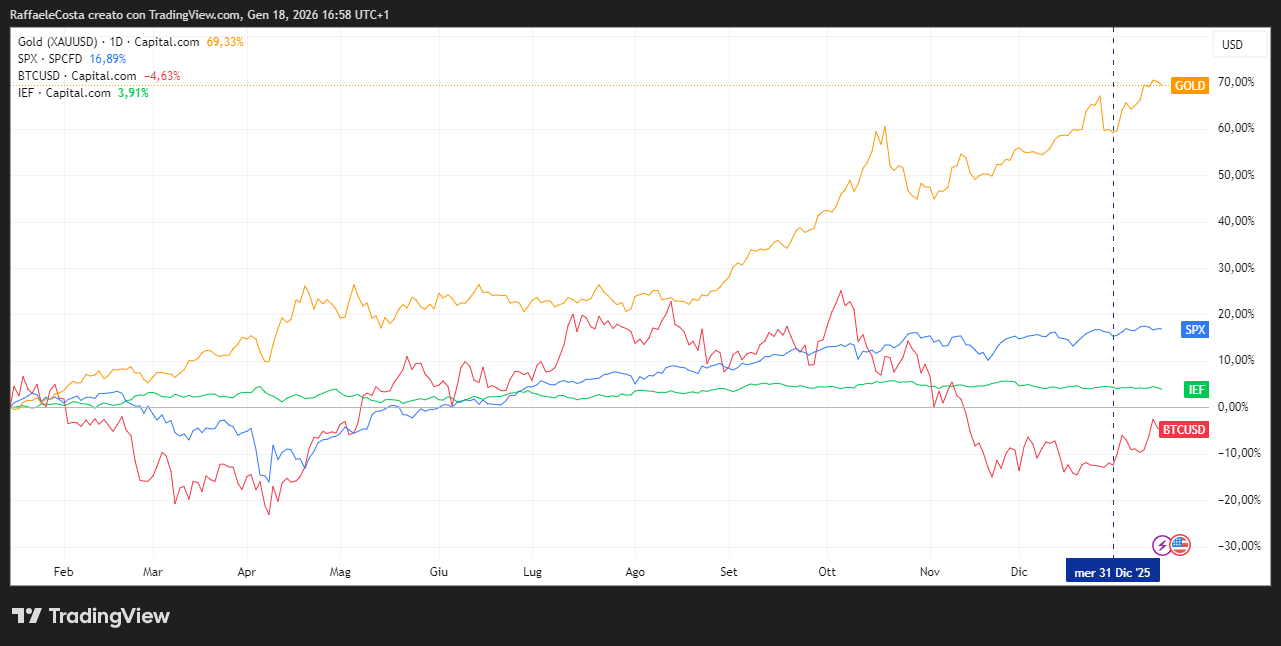Open the USD currency selector

(x=1232, y=45)
